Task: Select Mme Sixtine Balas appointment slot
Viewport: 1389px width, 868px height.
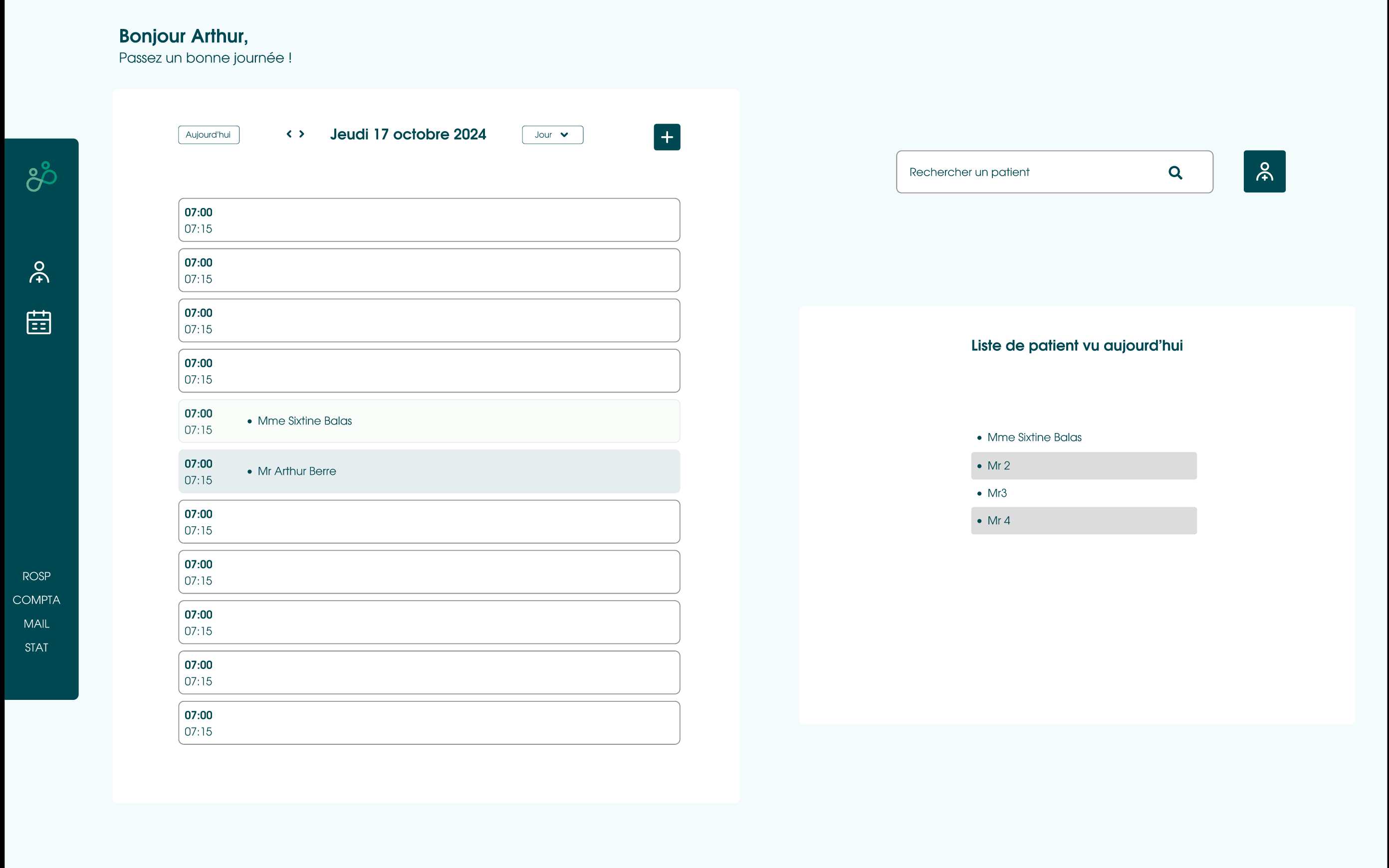Action: [429, 421]
